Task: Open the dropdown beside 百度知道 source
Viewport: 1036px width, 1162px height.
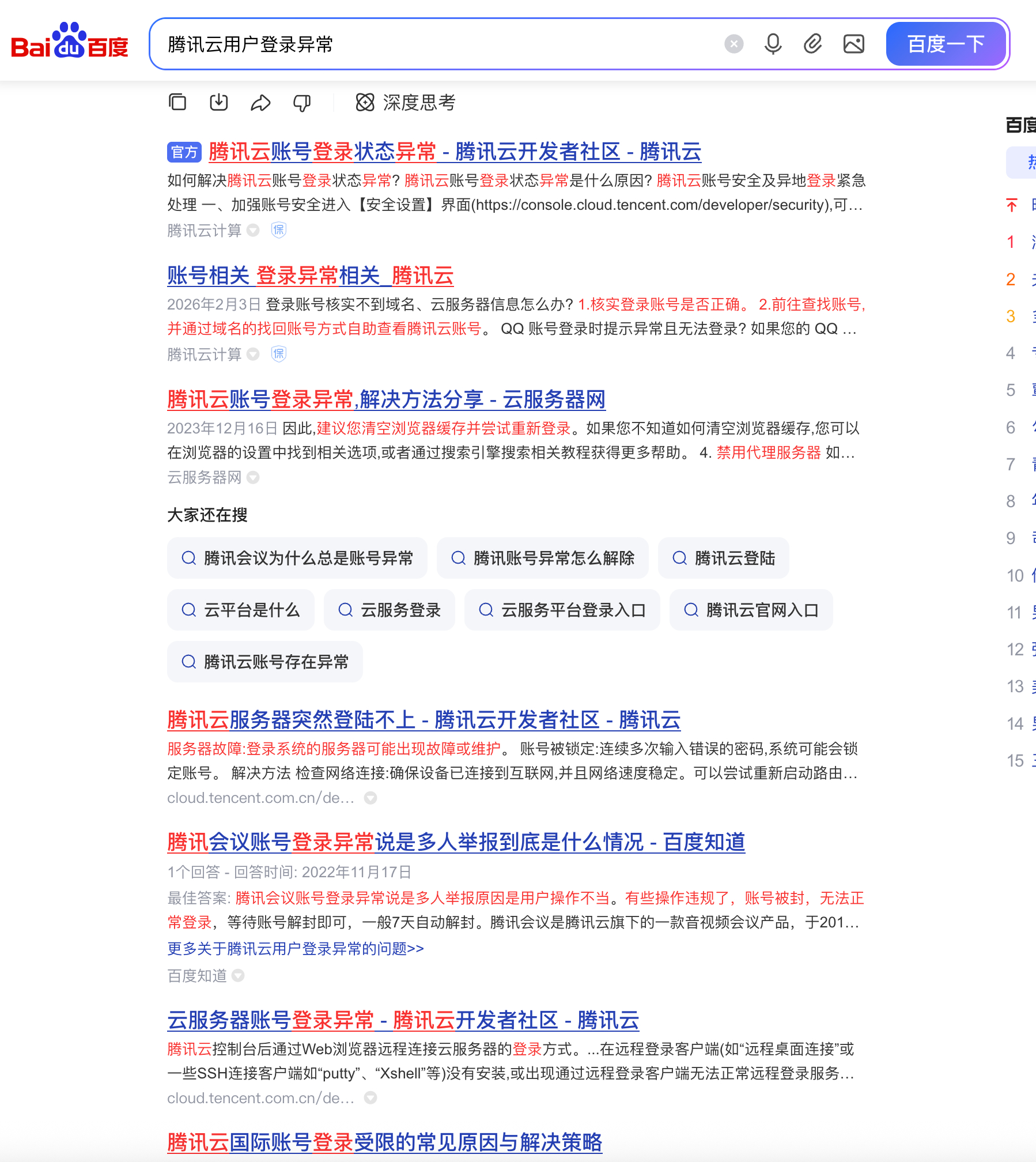Action: [238, 976]
